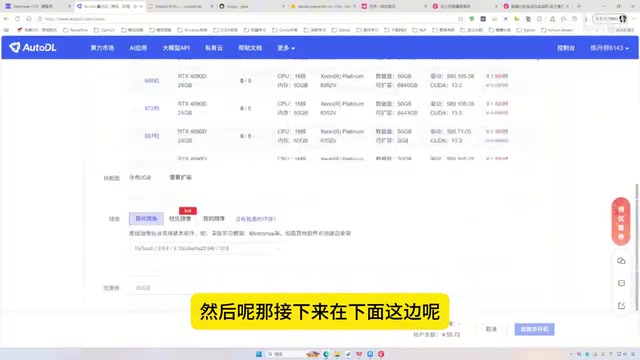The image size is (640, 360).
Task: Open the Windows Start menu
Action: coord(259,354)
